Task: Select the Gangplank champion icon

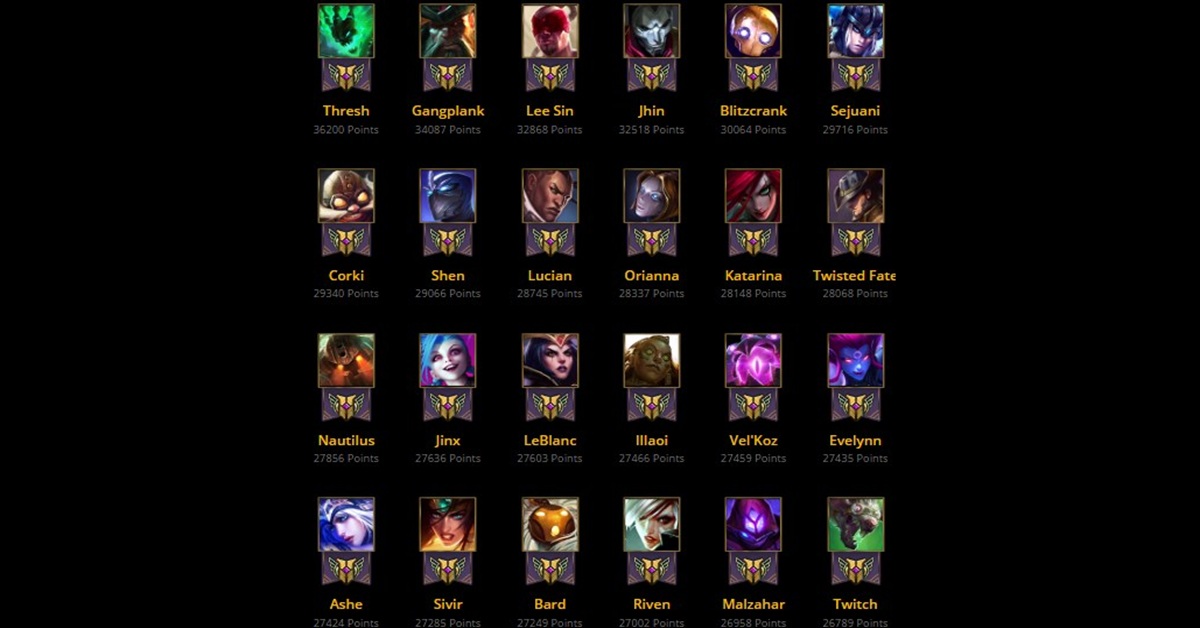Action: (448, 31)
